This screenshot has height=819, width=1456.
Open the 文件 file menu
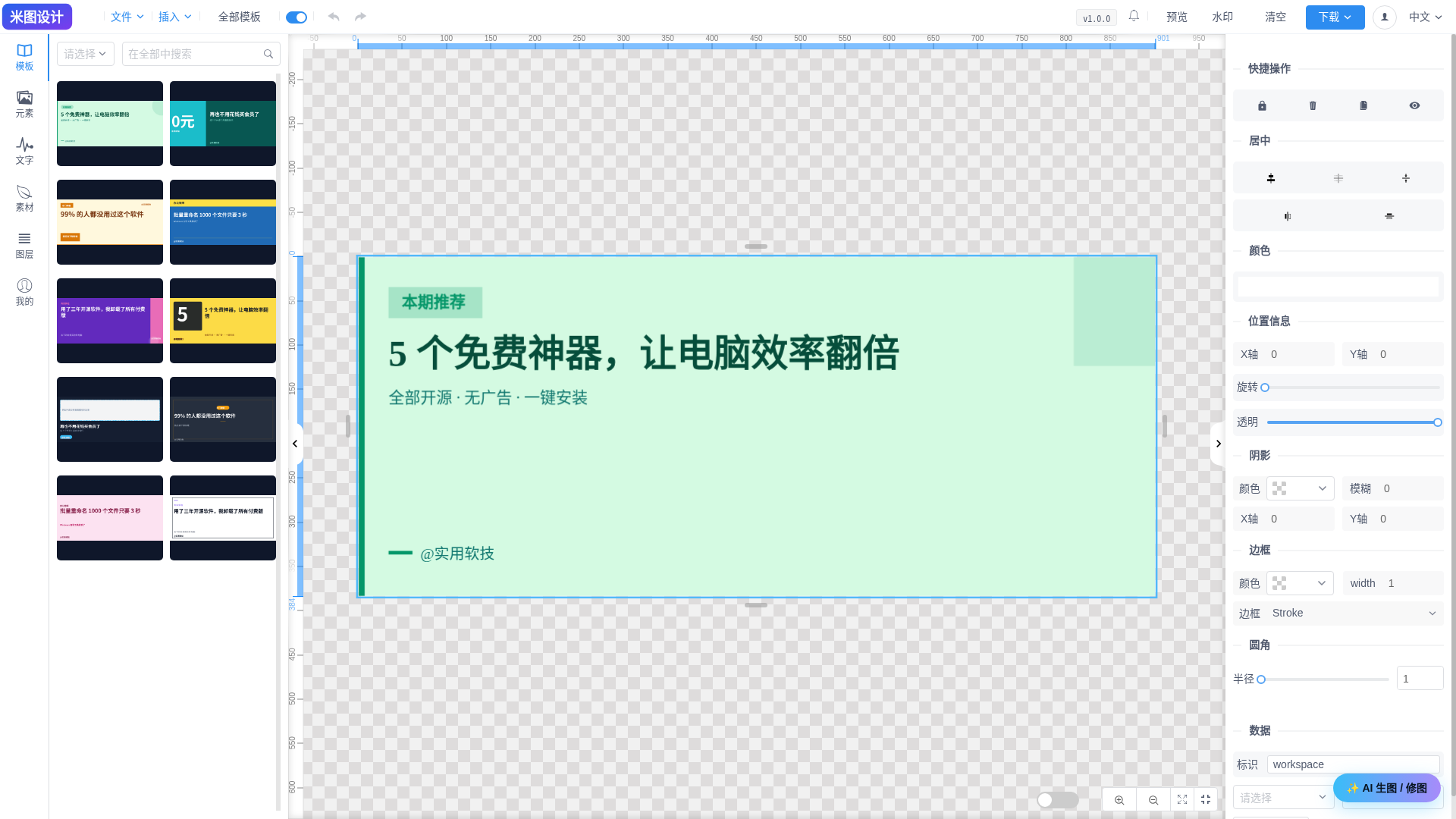tap(127, 17)
